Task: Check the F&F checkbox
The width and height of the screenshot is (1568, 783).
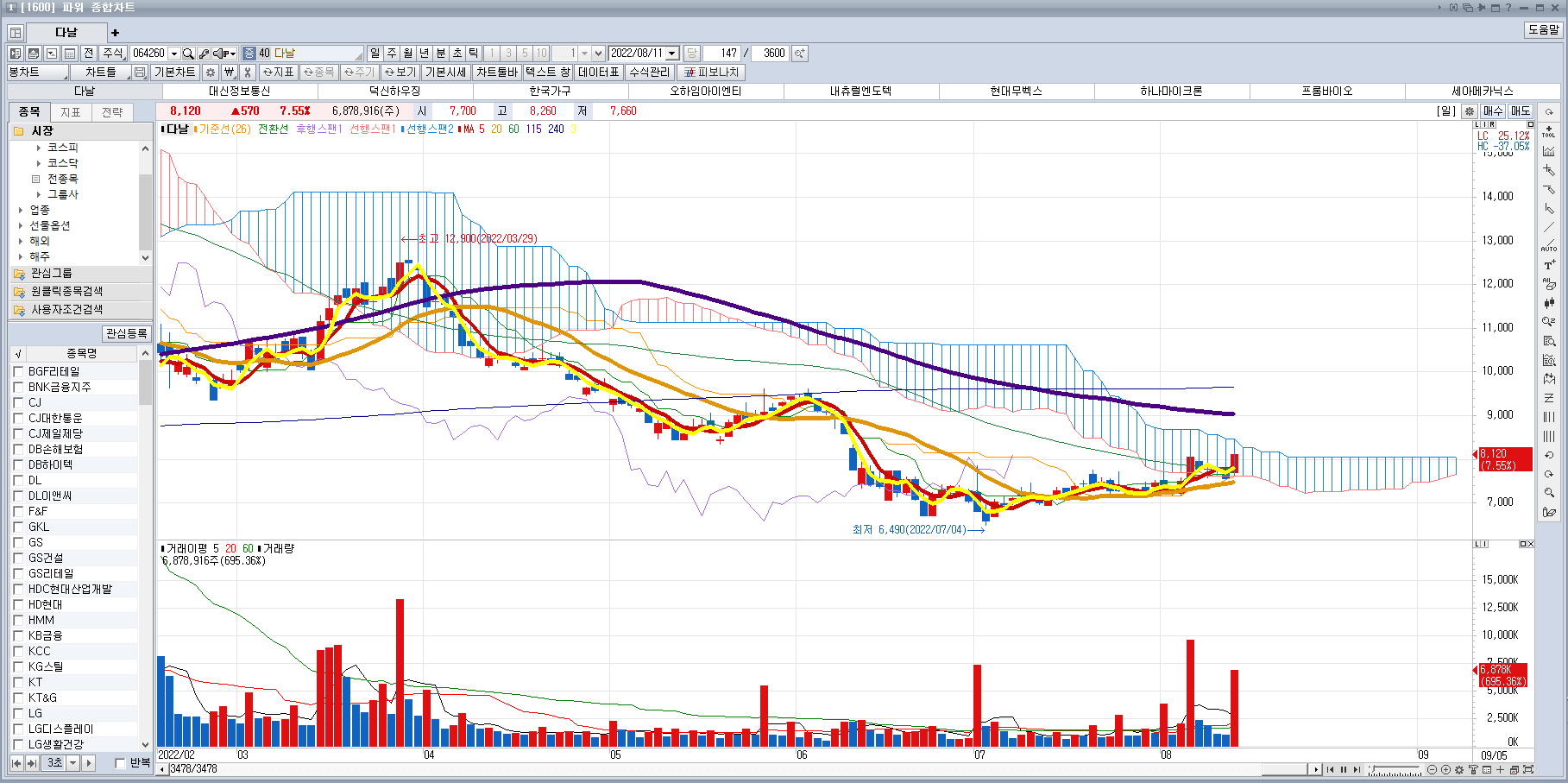Action: (18, 511)
